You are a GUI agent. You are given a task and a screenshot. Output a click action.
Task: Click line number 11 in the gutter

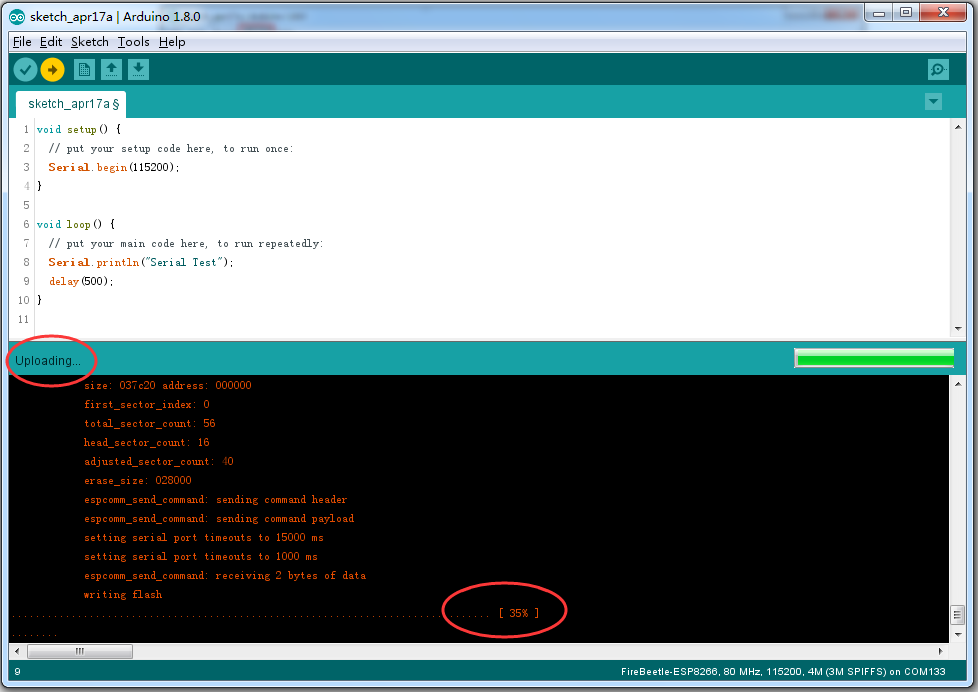pyautogui.click(x=24, y=319)
